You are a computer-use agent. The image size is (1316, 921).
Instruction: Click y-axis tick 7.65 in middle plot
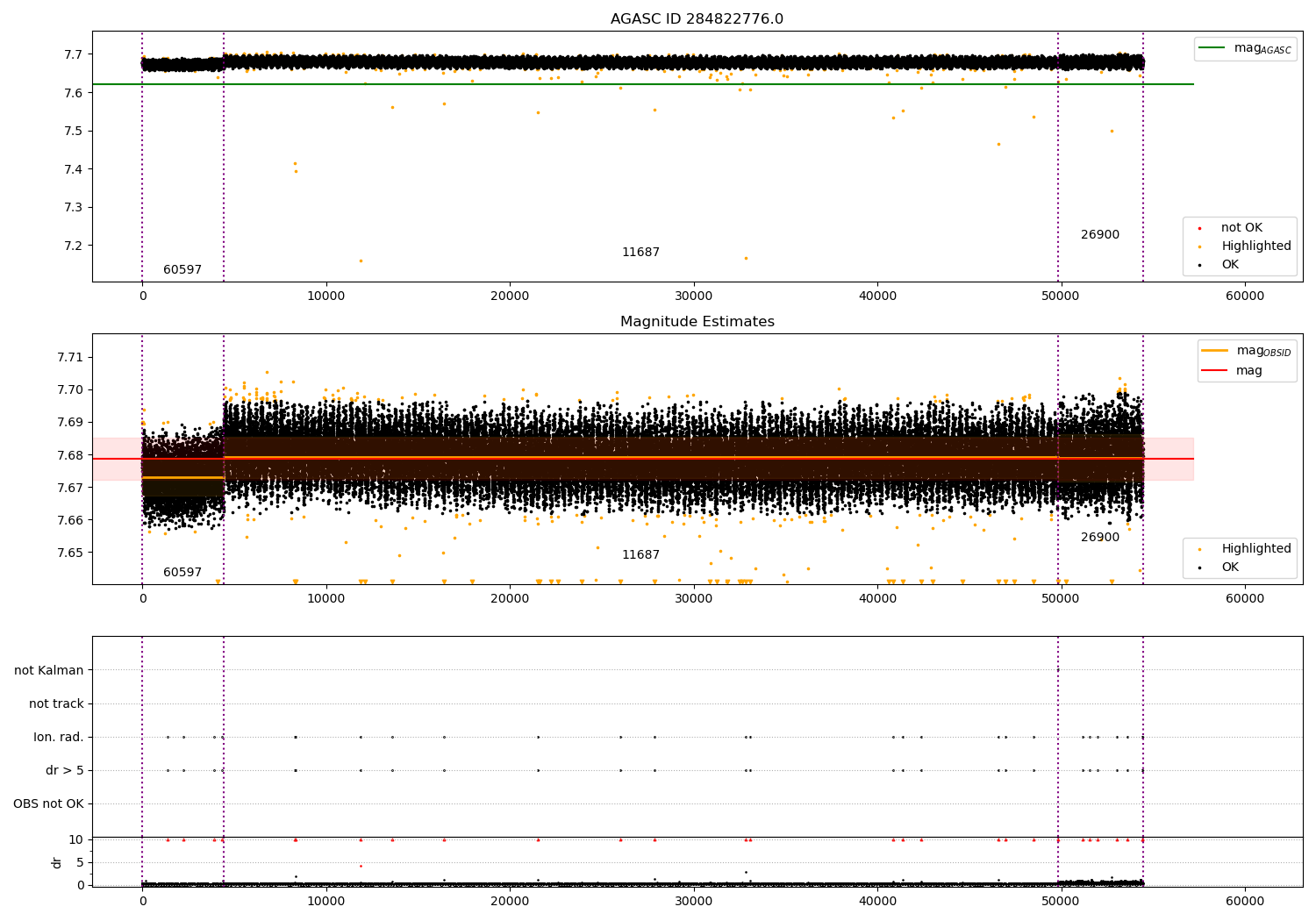[70, 553]
